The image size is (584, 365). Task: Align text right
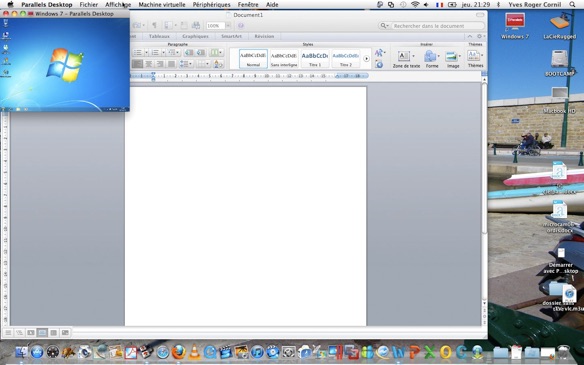click(x=160, y=64)
